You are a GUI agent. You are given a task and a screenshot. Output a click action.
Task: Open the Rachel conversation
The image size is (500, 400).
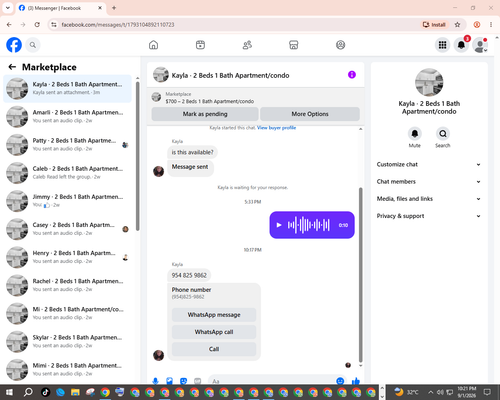[67, 285]
